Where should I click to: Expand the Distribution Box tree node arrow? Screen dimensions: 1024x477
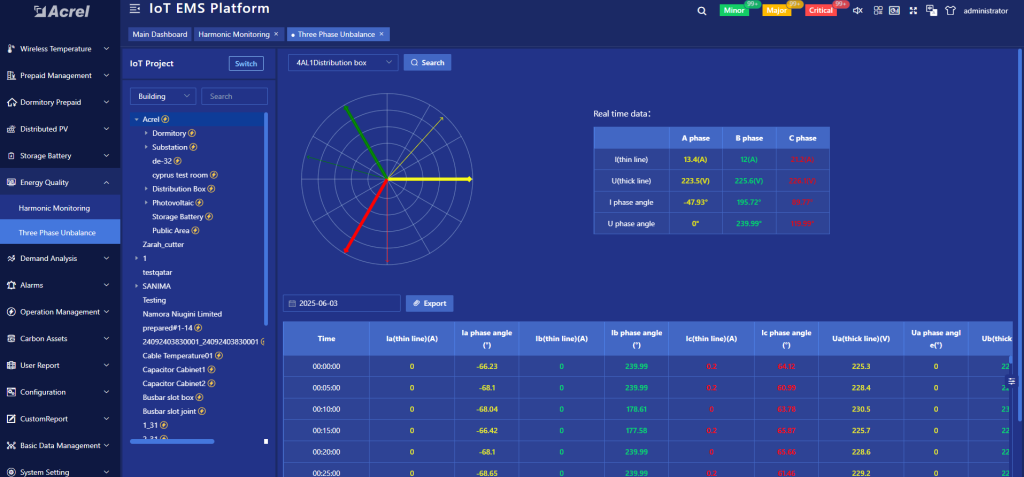(x=146, y=189)
